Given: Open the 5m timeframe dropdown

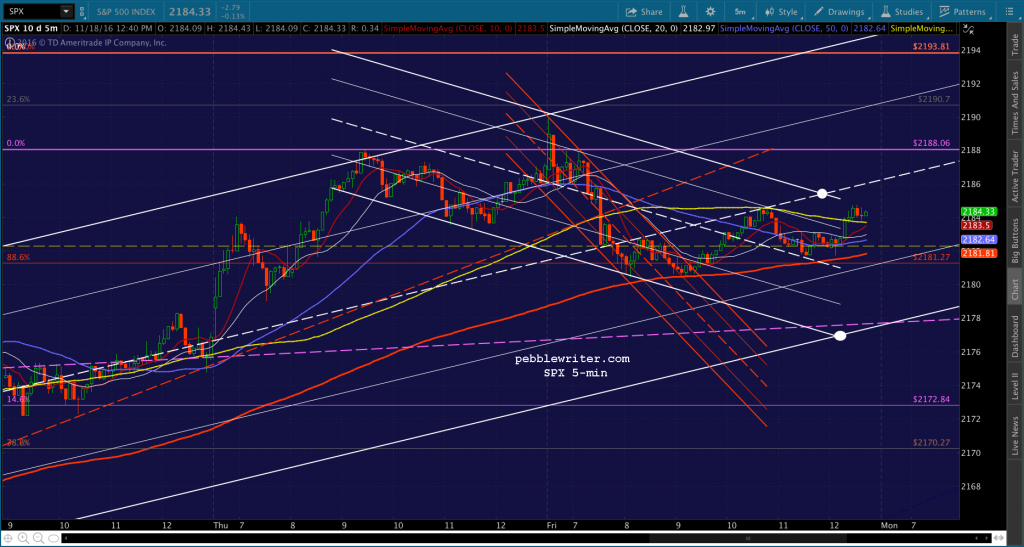Looking at the screenshot, I should tap(740, 12).
